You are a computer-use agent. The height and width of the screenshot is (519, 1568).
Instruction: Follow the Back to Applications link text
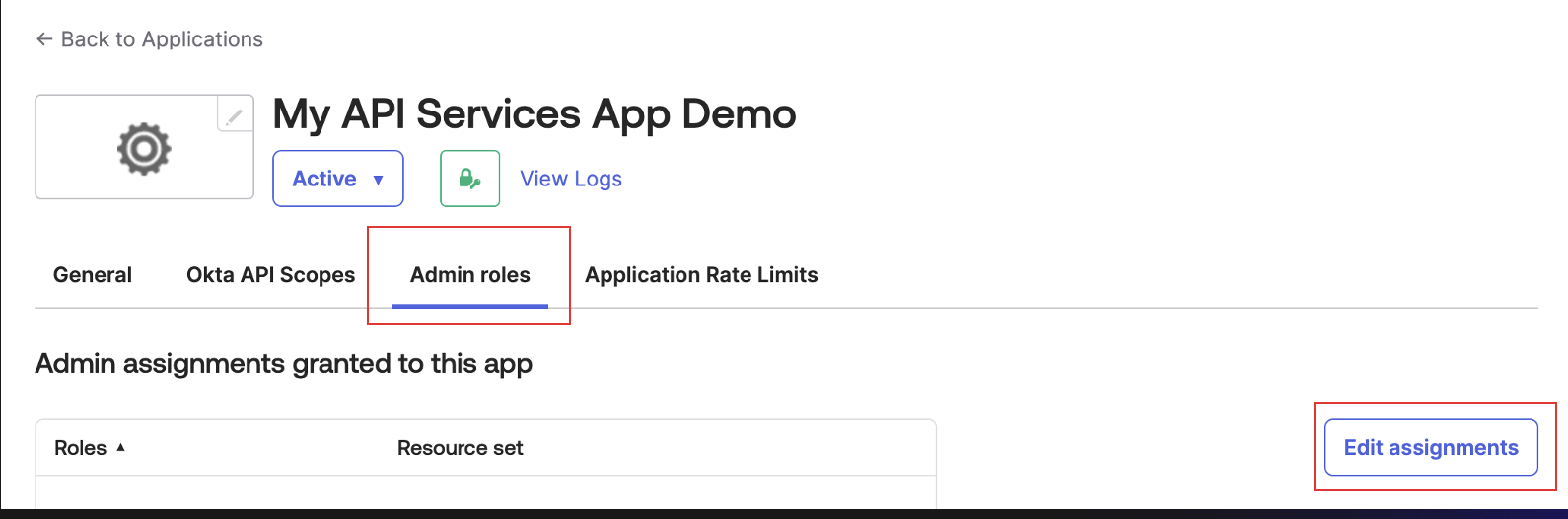162,39
